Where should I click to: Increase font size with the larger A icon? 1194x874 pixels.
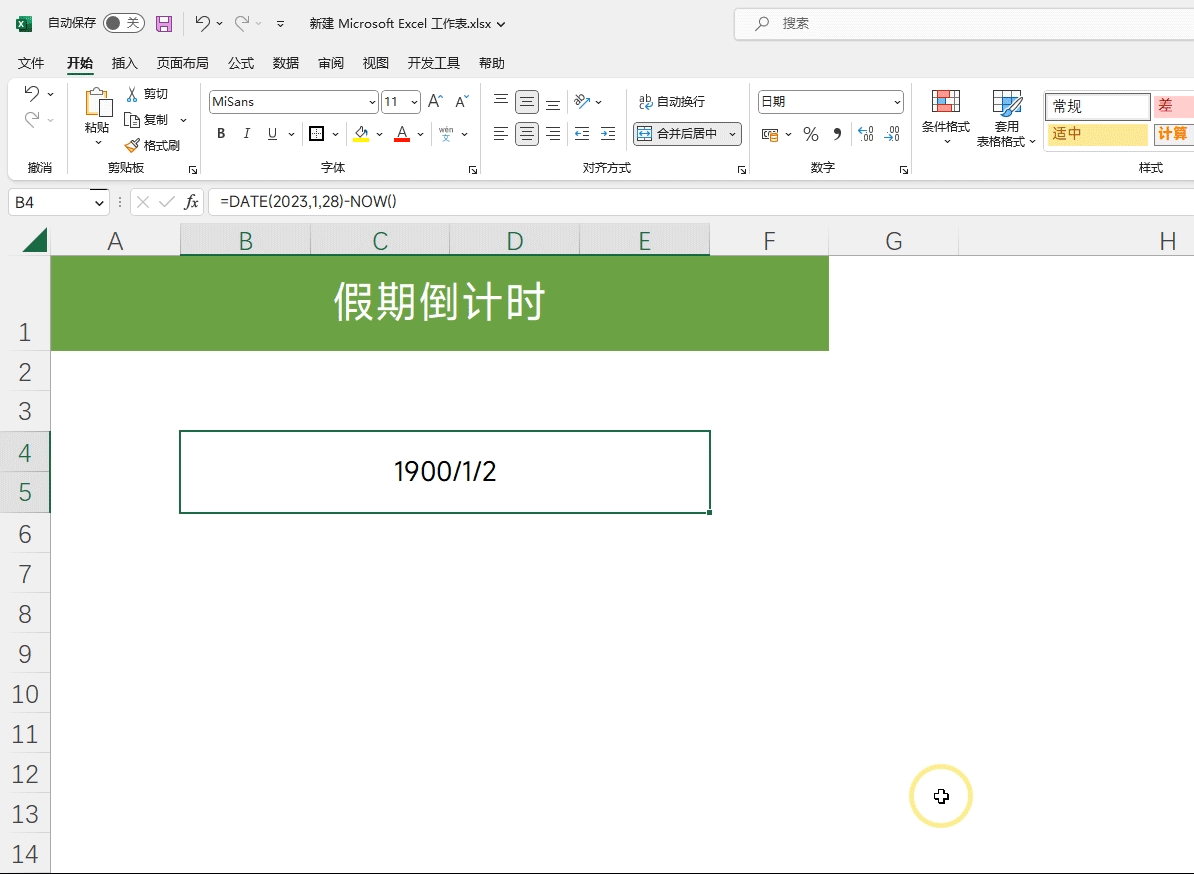(x=436, y=101)
